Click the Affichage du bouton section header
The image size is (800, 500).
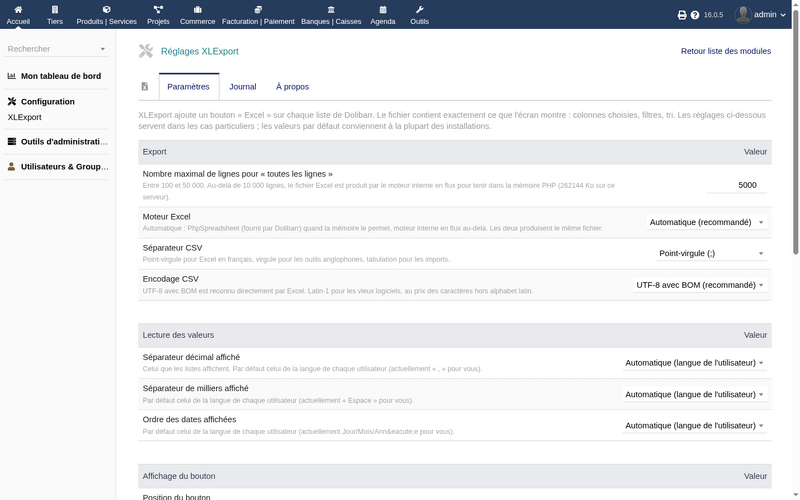(x=455, y=476)
